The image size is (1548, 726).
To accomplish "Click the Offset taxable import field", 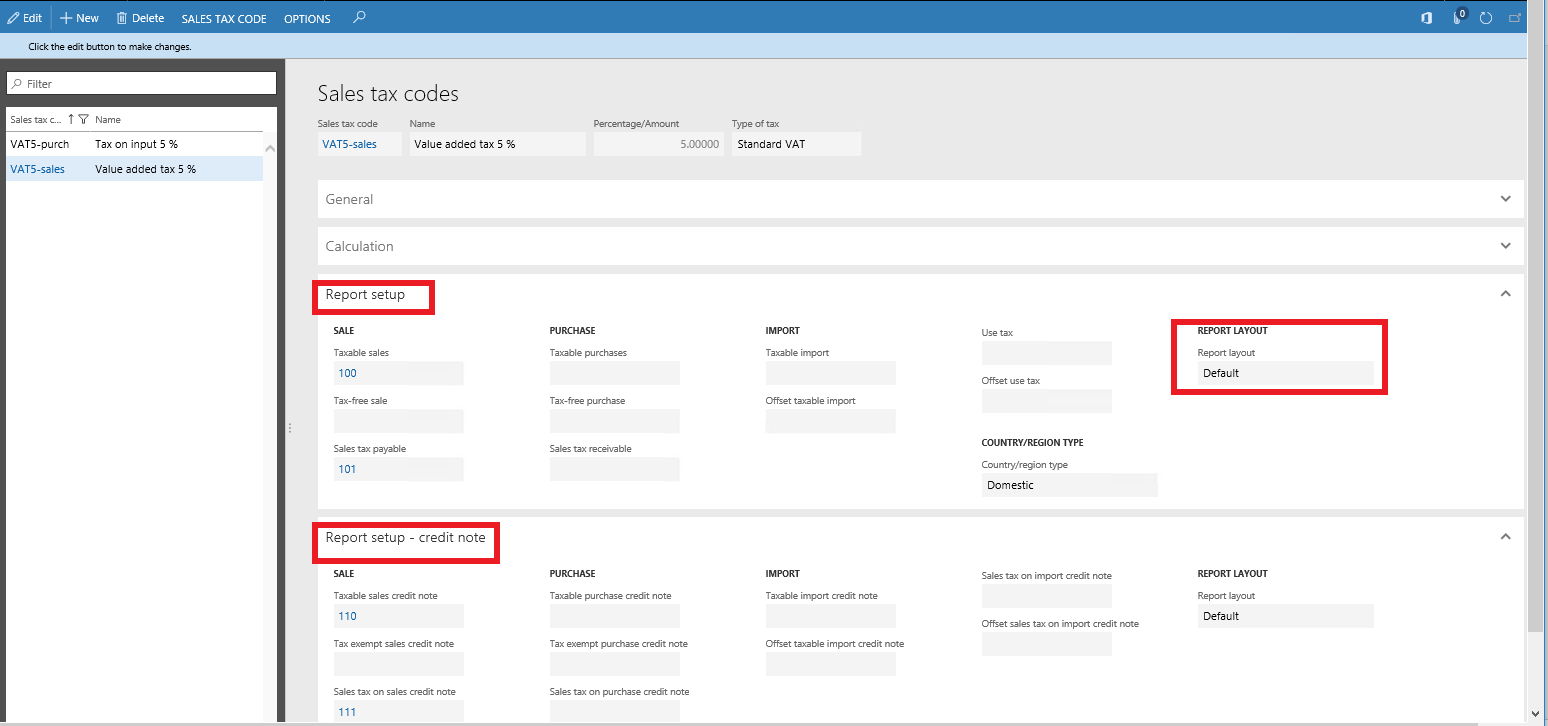I will tap(830, 421).
